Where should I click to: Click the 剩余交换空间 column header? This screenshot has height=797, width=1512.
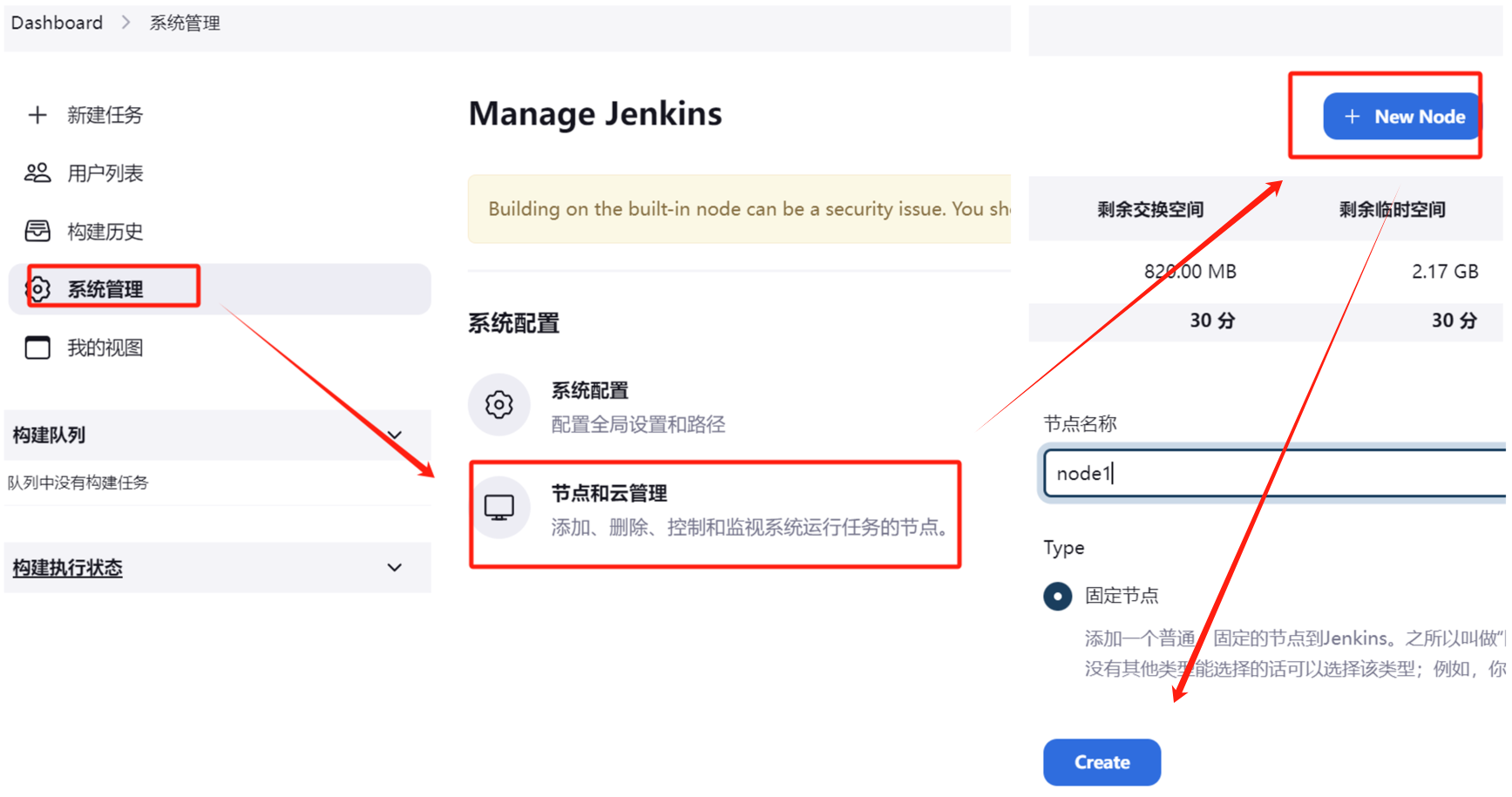click(1150, 209)
